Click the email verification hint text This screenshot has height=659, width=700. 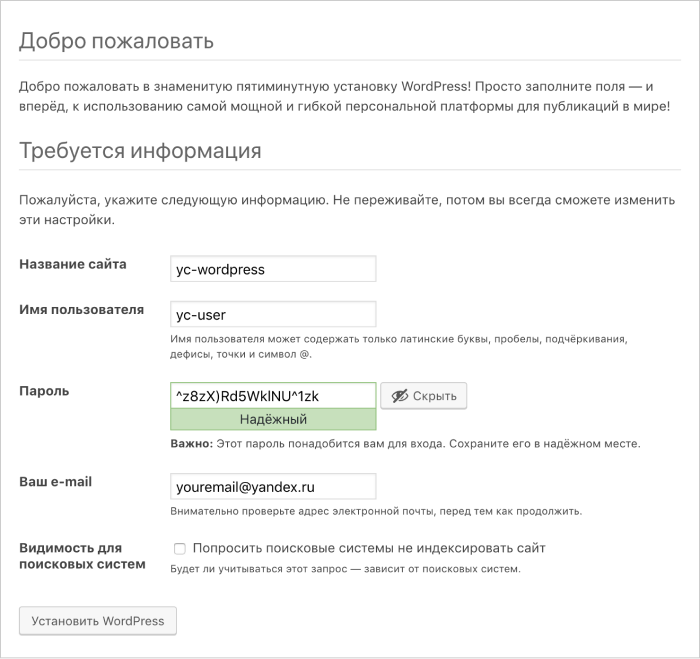376,511
